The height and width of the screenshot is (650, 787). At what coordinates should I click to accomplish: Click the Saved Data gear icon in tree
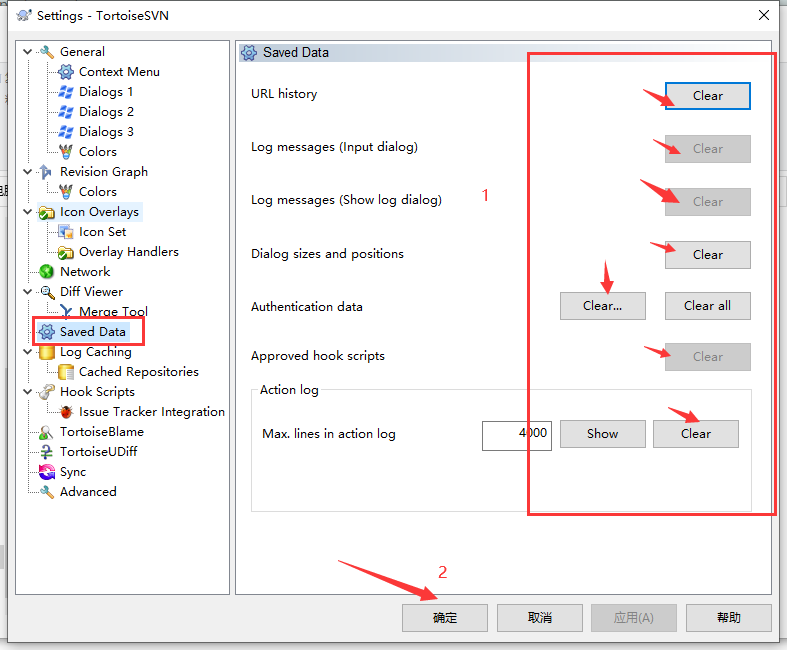click(47, 332)
